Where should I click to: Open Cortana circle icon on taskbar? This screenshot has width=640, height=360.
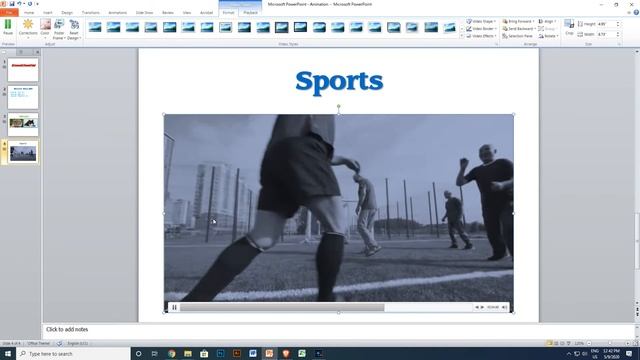[138, 353]
